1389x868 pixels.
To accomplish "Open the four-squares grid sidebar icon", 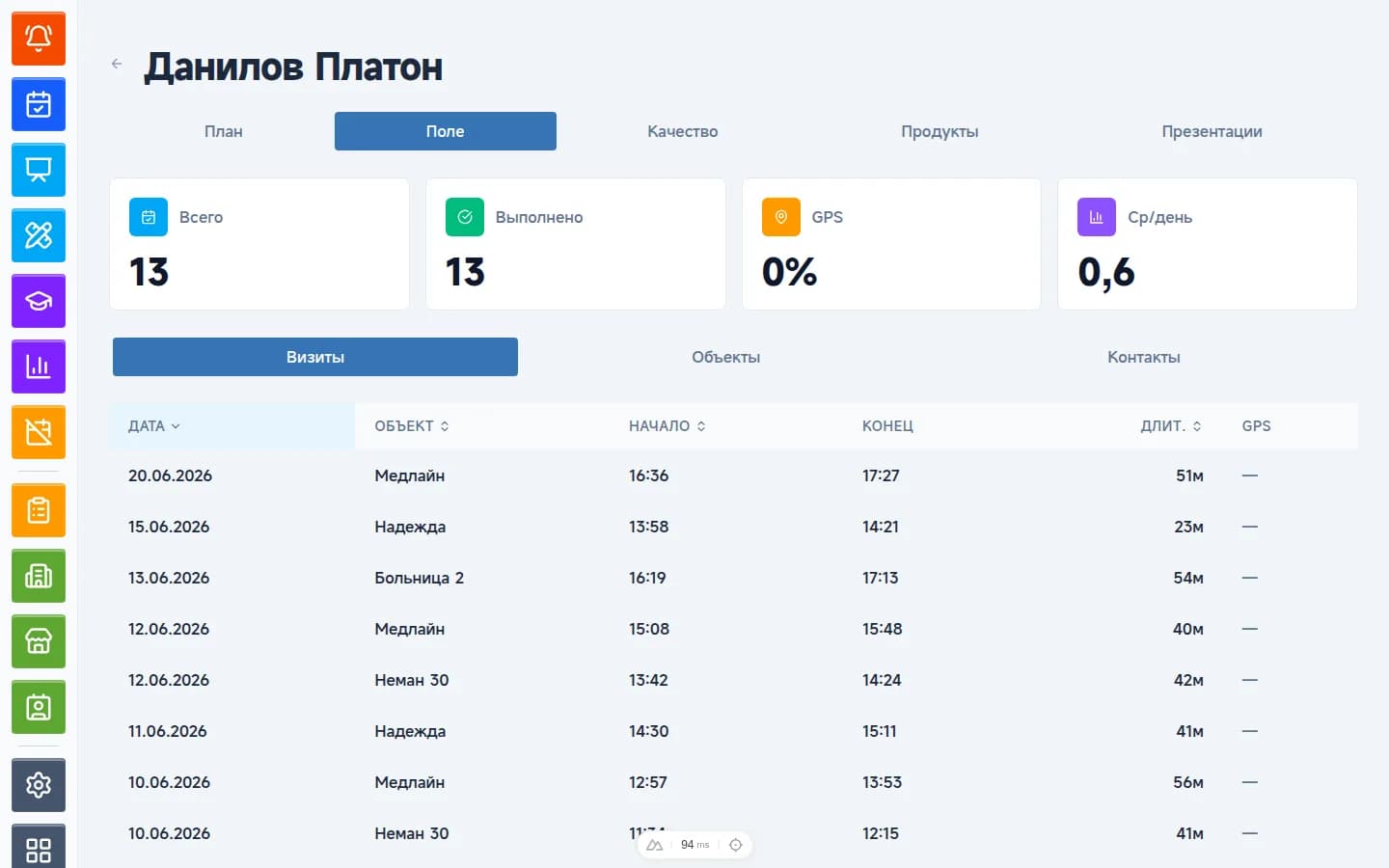I will click(39, 846).
